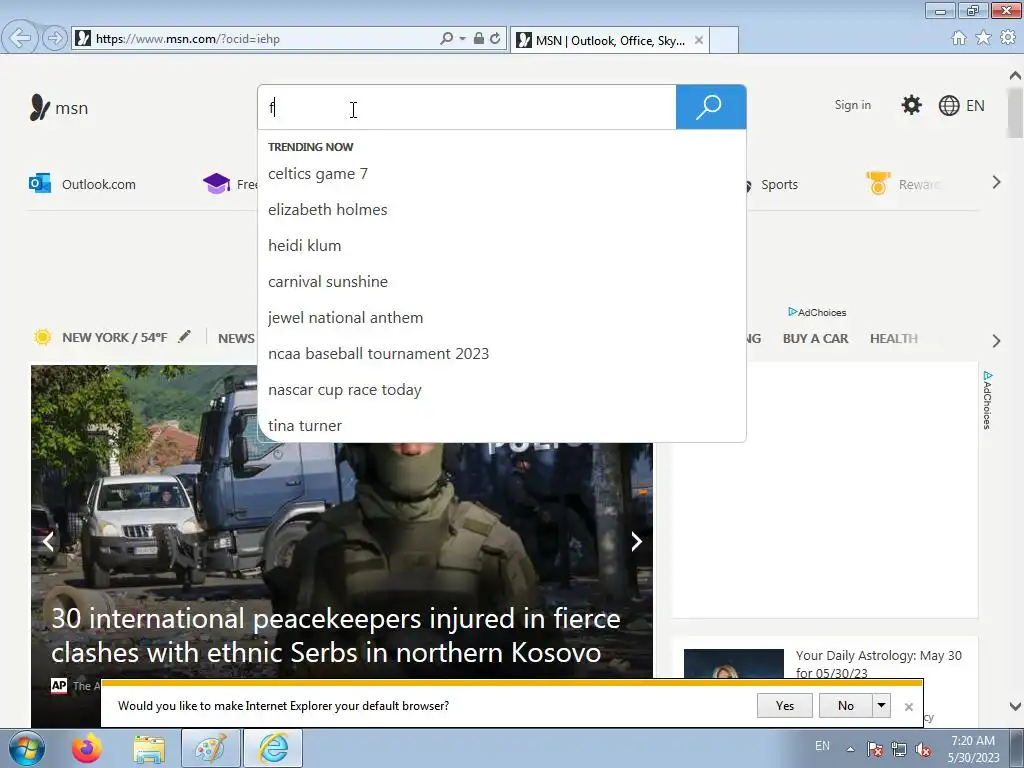Image resolution: width=1024 pixels, height=768 pixels.
Task: Show previous headline slide arrow
Action: tap(48, 541)
